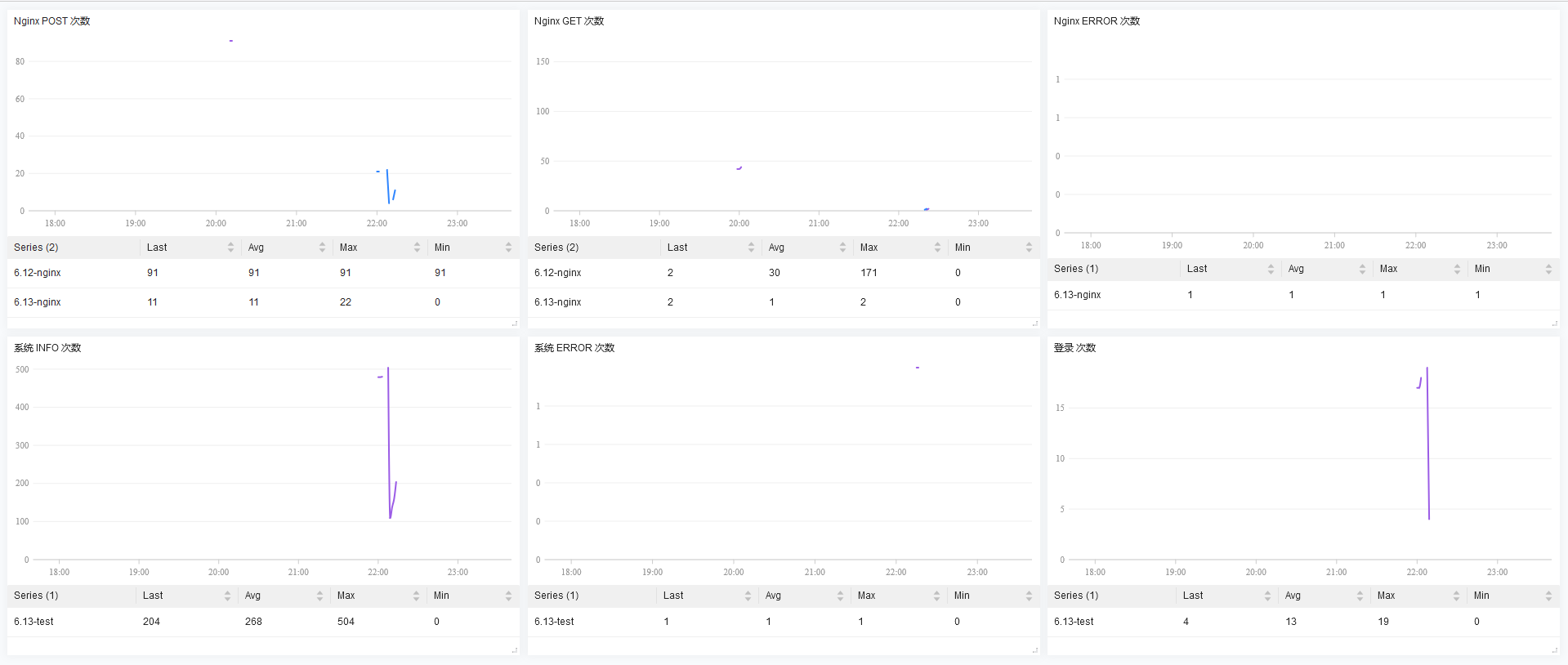The width and height of the screenshot is (1568, 665).
Task: Sort Nginx GET table by Avg column icon
Action: (842, 248)
